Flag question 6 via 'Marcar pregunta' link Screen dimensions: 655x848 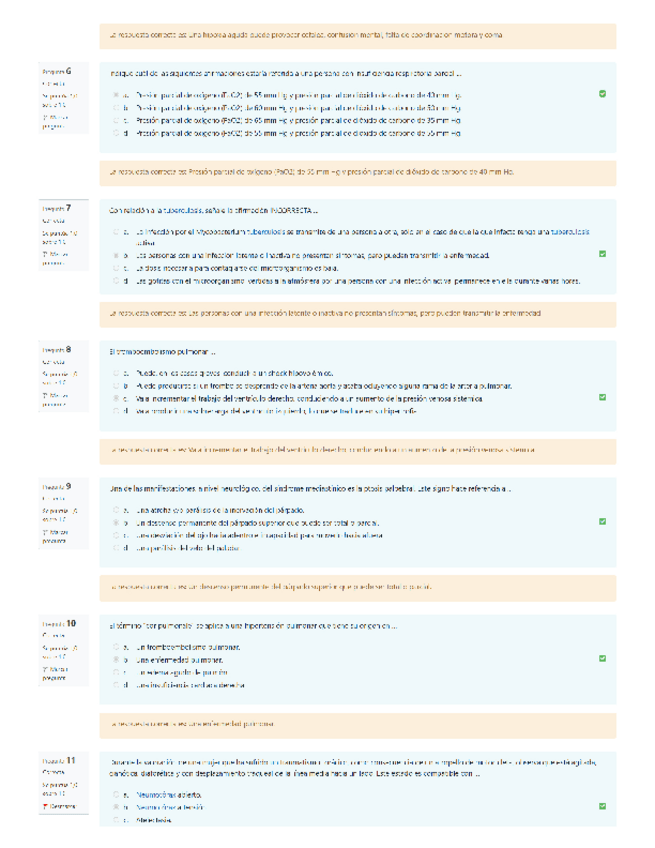click(x=55, y=122)
